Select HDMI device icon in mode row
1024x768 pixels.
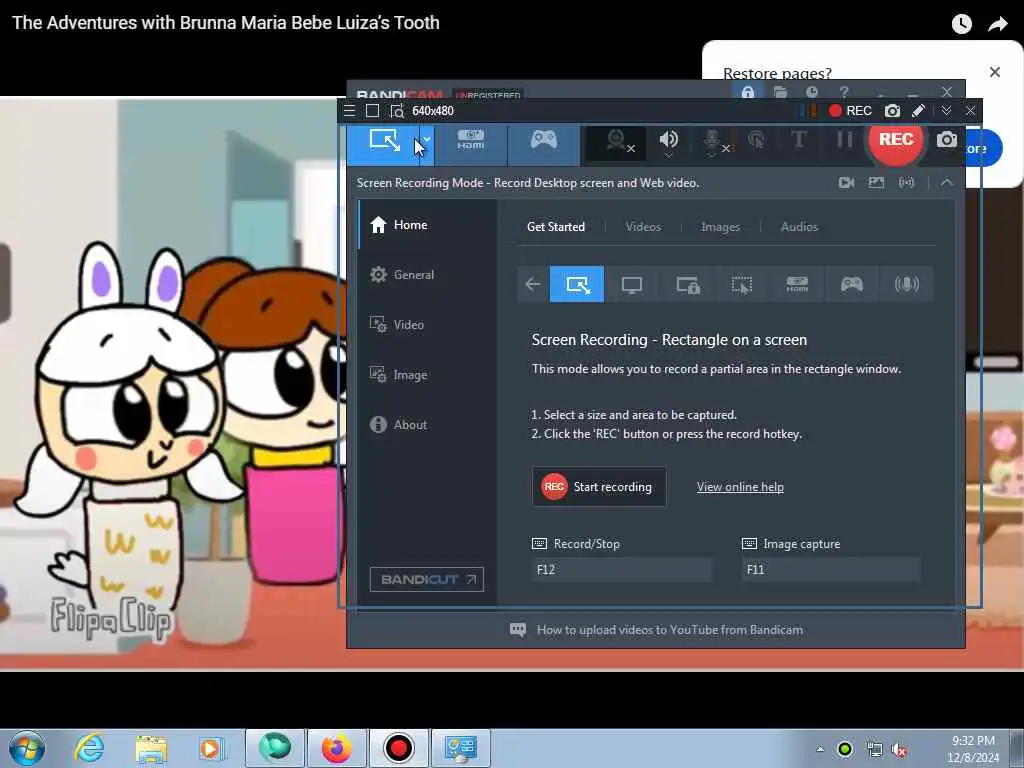(797, 284)
